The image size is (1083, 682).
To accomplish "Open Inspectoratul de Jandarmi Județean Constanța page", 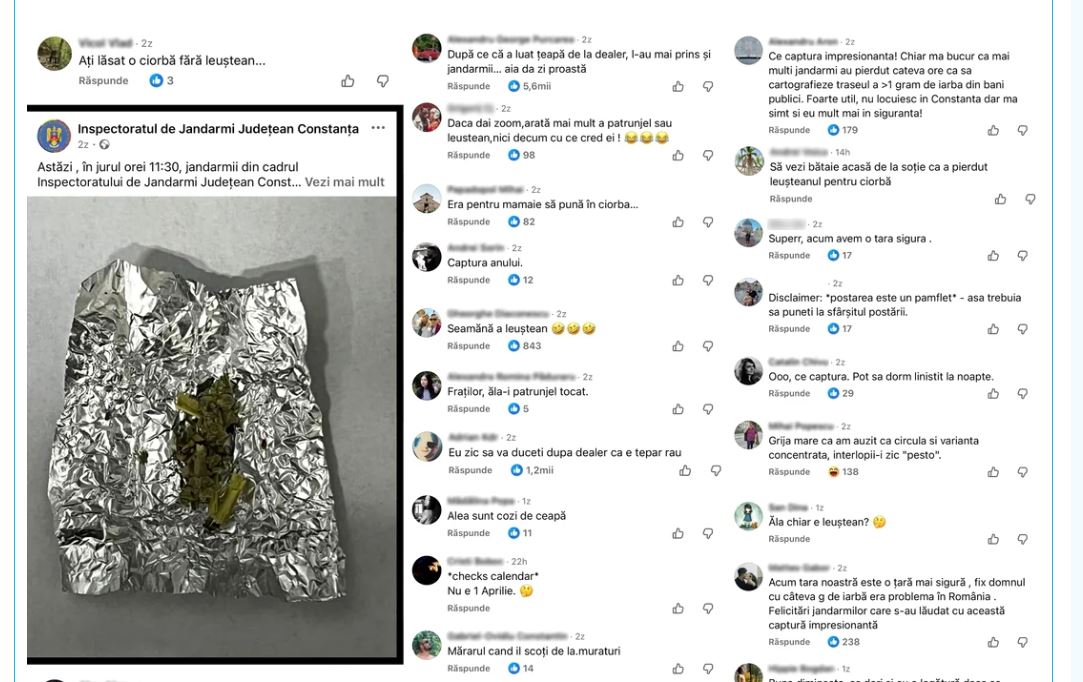I will 218,129.
